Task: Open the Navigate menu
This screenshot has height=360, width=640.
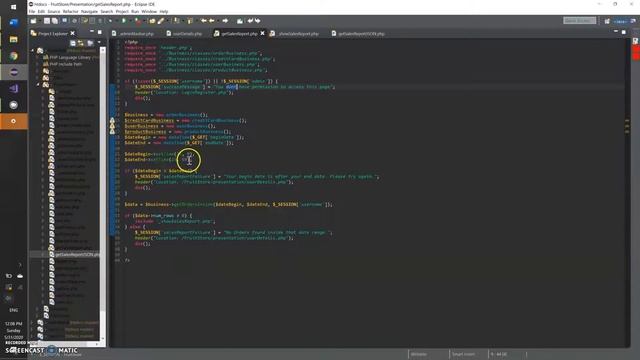Action: (x=89, y=11)
